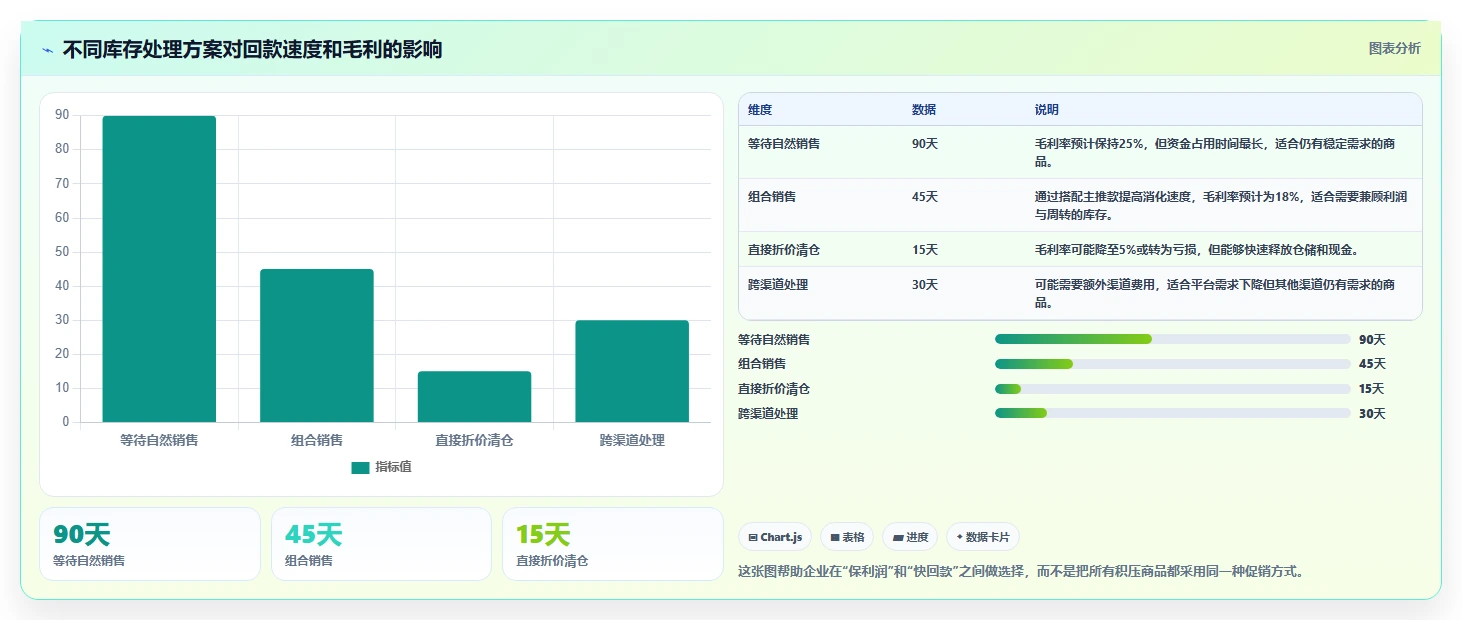Click the description mentioning 毛利率预计保持25%
This screenshot has width=1462, height=620.
1214,153
